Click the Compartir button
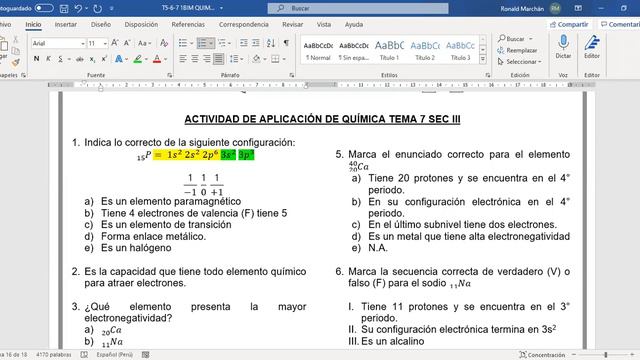640x360 pixels. (x=569, y=24)
